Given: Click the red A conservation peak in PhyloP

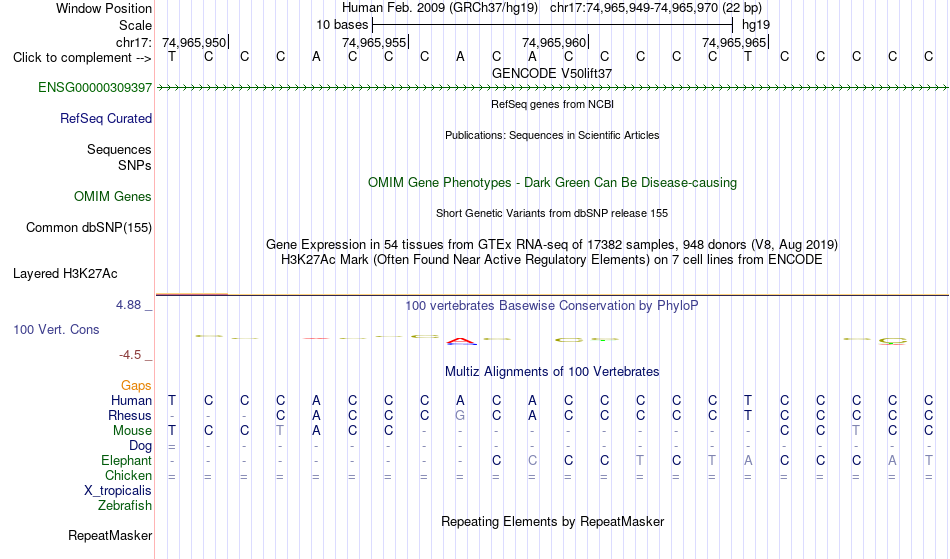Looking at the screenshot, I should point(461,342).
